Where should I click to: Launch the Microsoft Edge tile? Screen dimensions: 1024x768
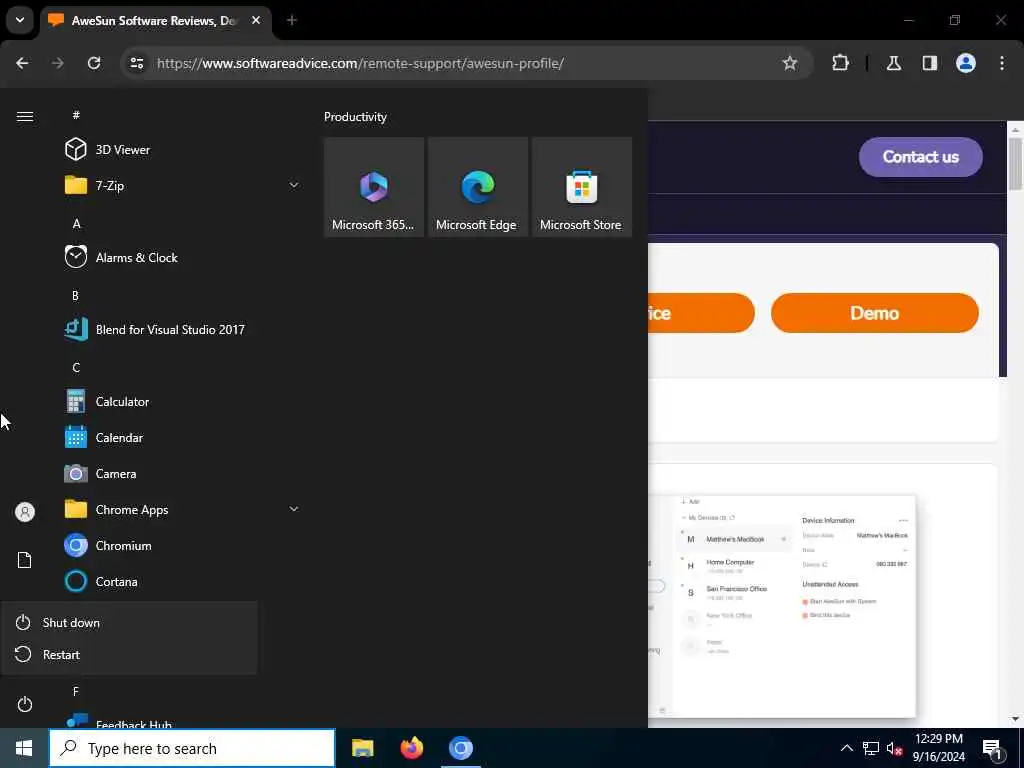[x=477, y=187]
